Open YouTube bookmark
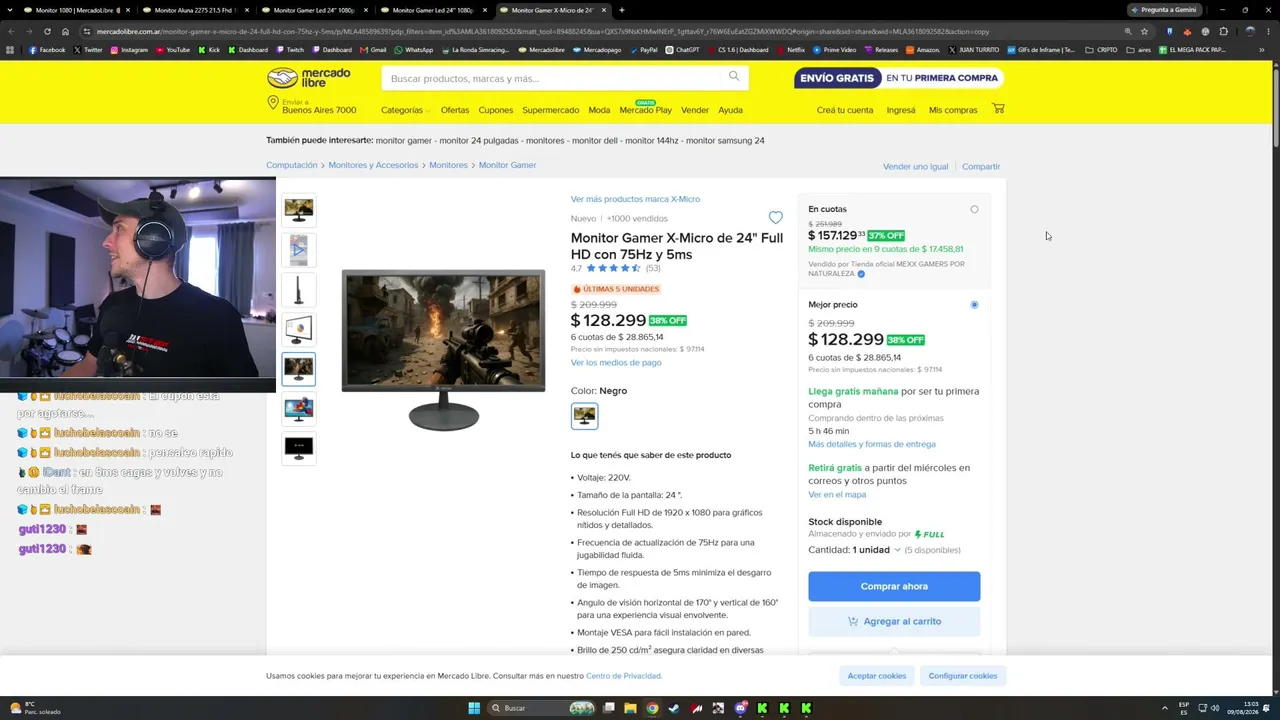Viewport: 1280px width, 720px height. click(173, 50)
